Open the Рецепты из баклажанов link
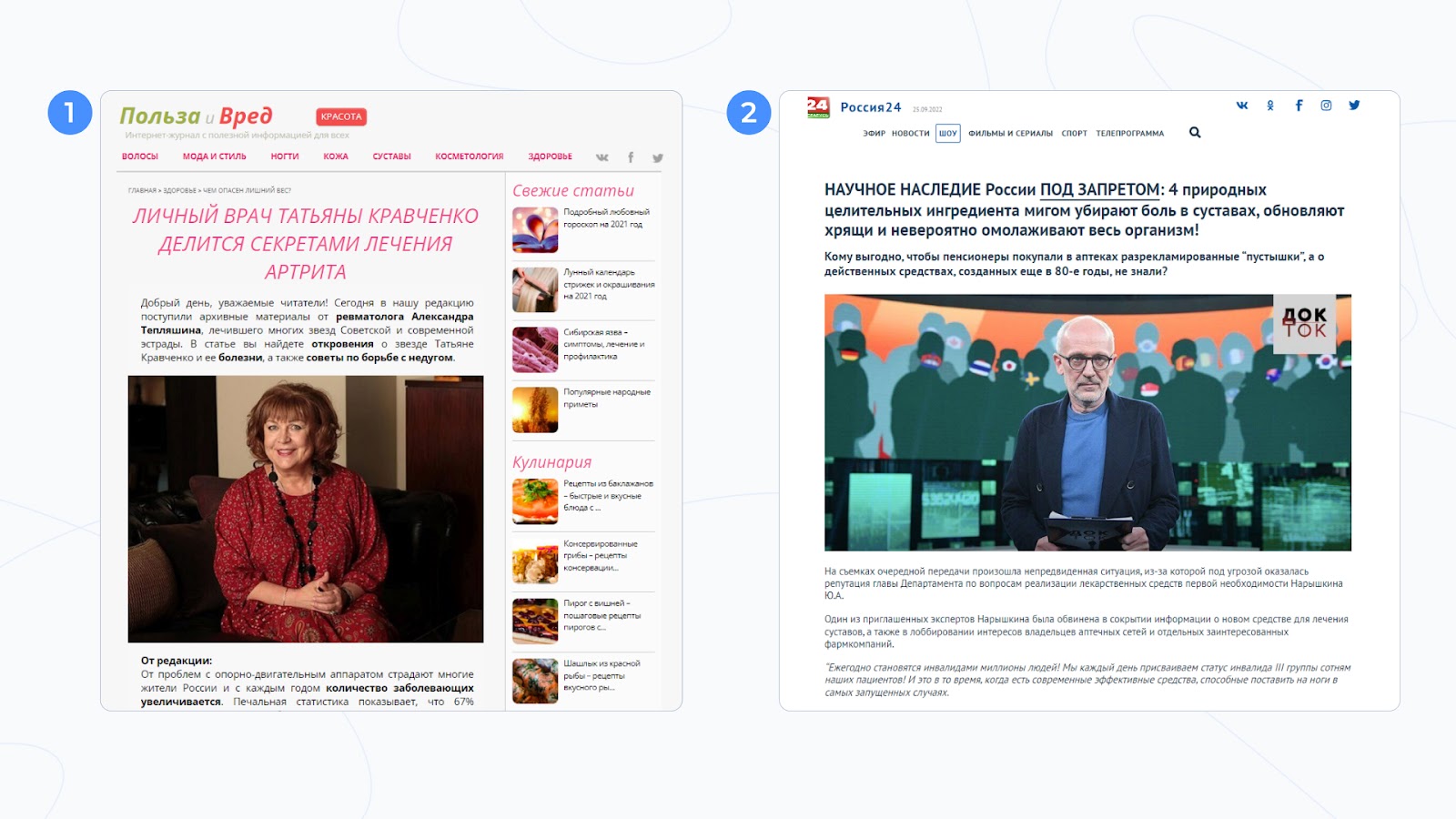The width and height of the screenshot is (1456, 819). (x=609, y=495)
